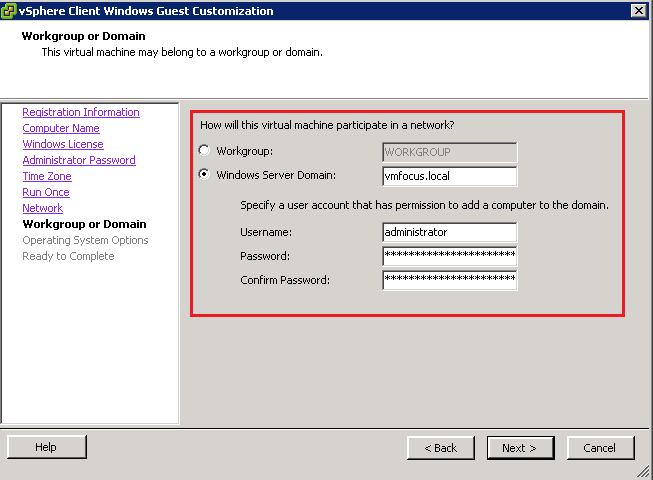Close the Guest Customization dialog
Viewport: 653px width, 480px height.
(638, 10)
